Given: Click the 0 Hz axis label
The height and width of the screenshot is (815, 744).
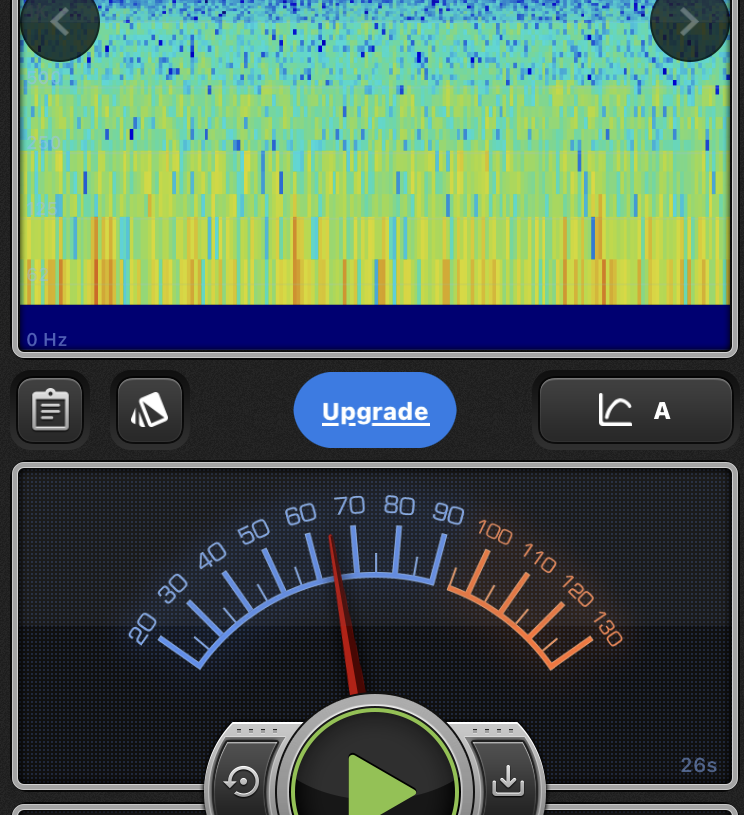Looking at the screenshot, I should [47, 340].
